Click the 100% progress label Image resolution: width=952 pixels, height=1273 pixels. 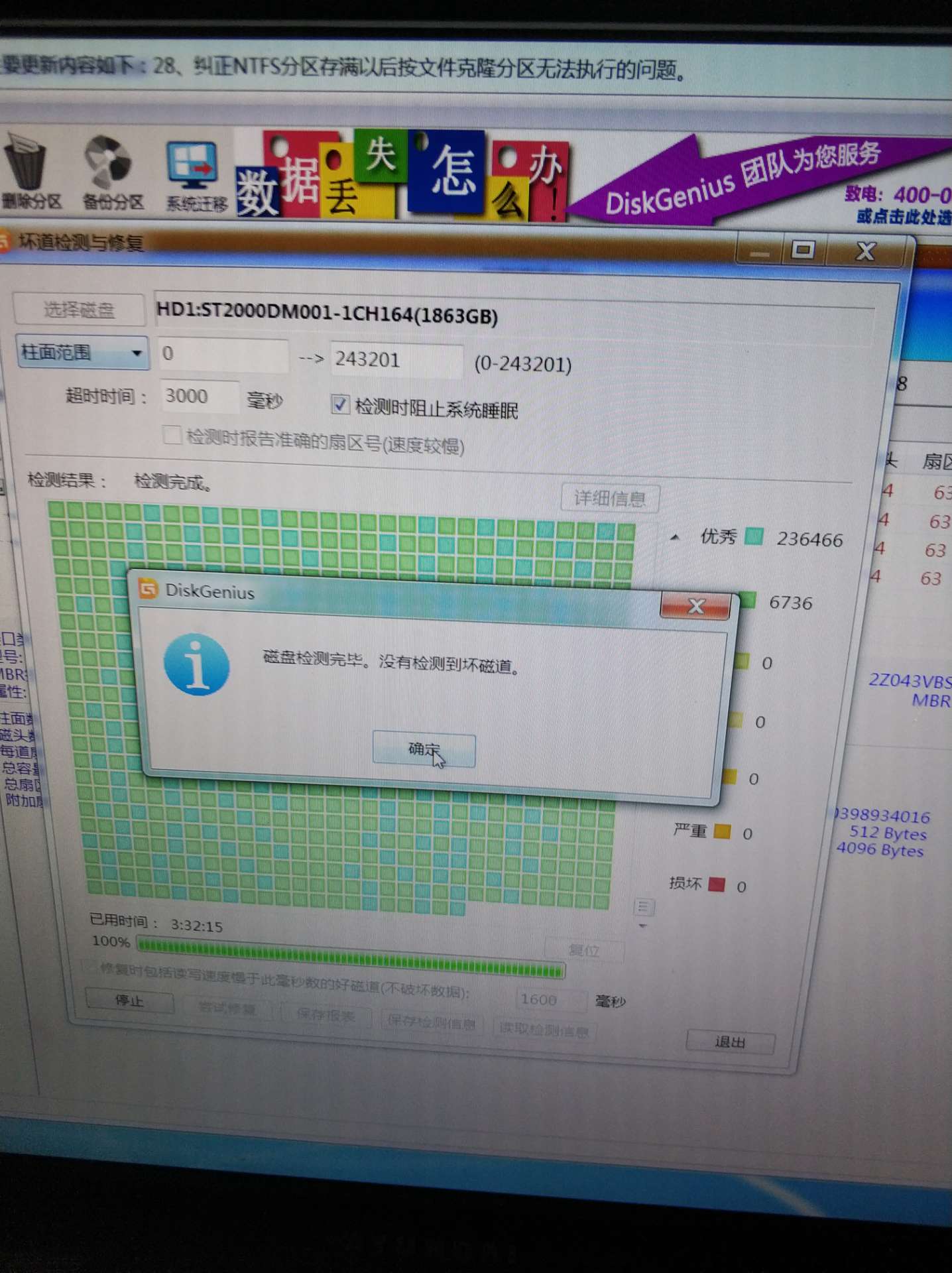coord(111,941)
